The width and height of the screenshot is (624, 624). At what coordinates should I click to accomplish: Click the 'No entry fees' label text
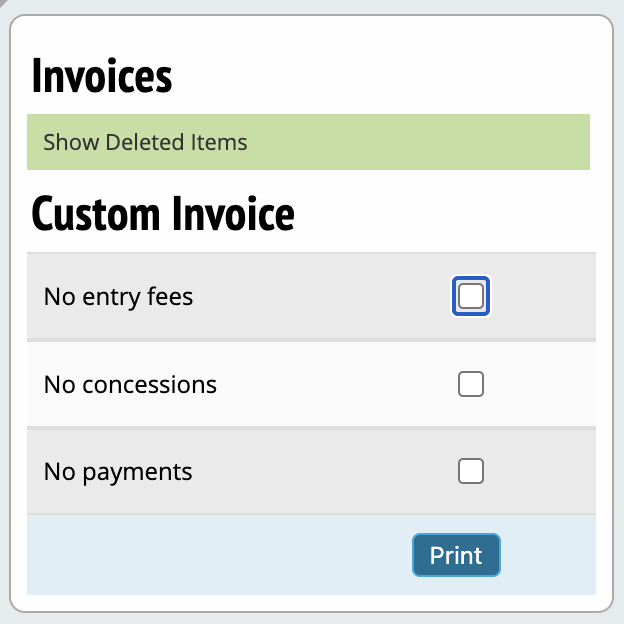coord(118,297)
